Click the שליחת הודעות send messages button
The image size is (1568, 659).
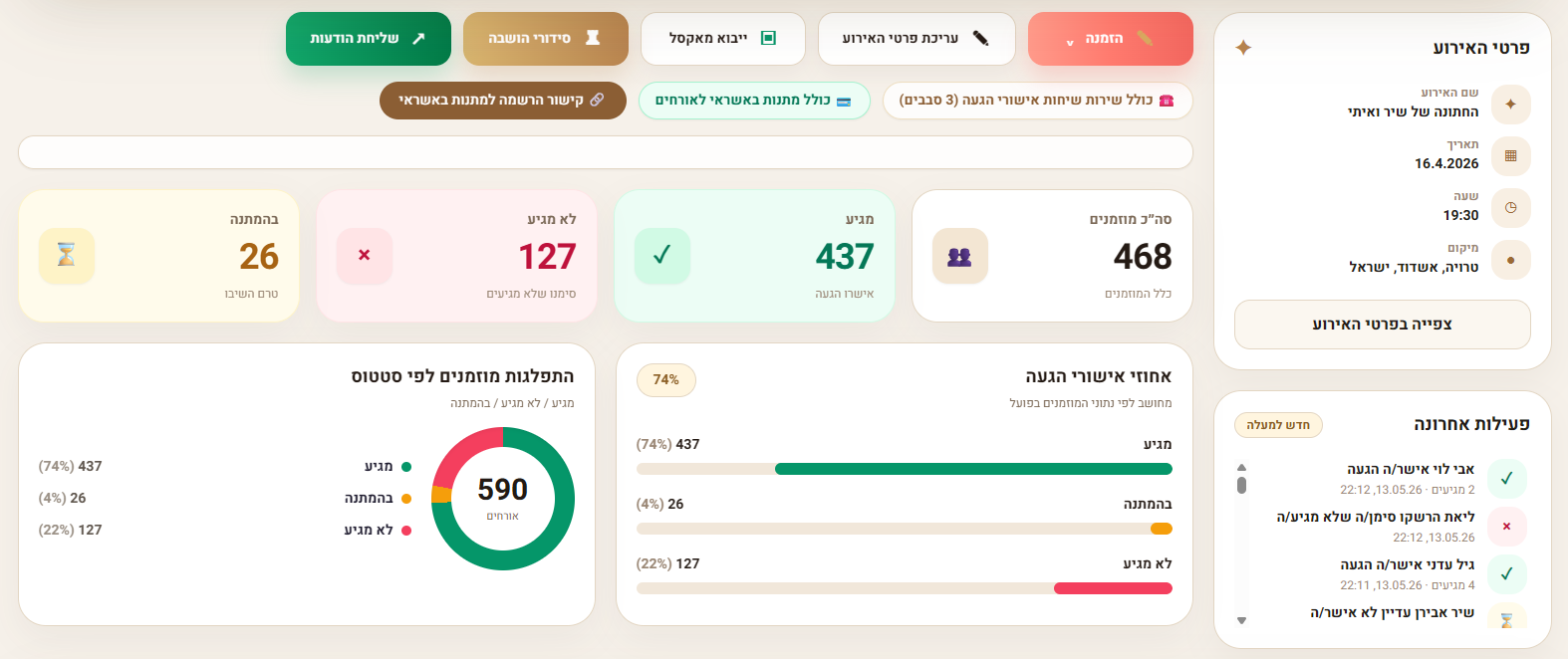(368, 39)
